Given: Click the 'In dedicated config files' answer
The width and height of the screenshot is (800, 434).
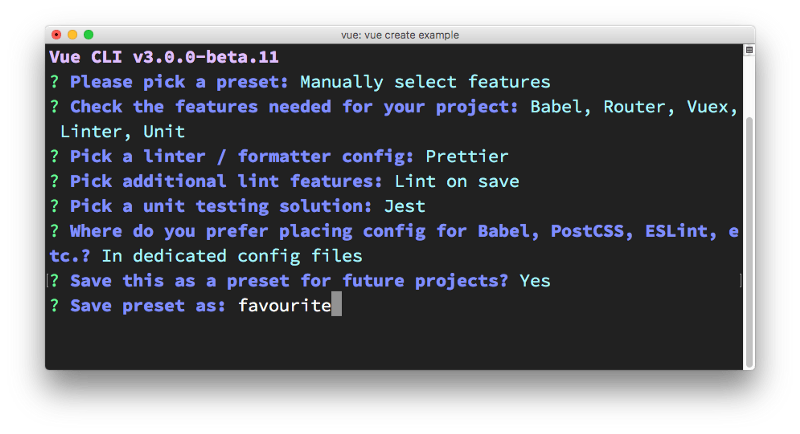Looking at the screenshot, I should coord(232,256).
